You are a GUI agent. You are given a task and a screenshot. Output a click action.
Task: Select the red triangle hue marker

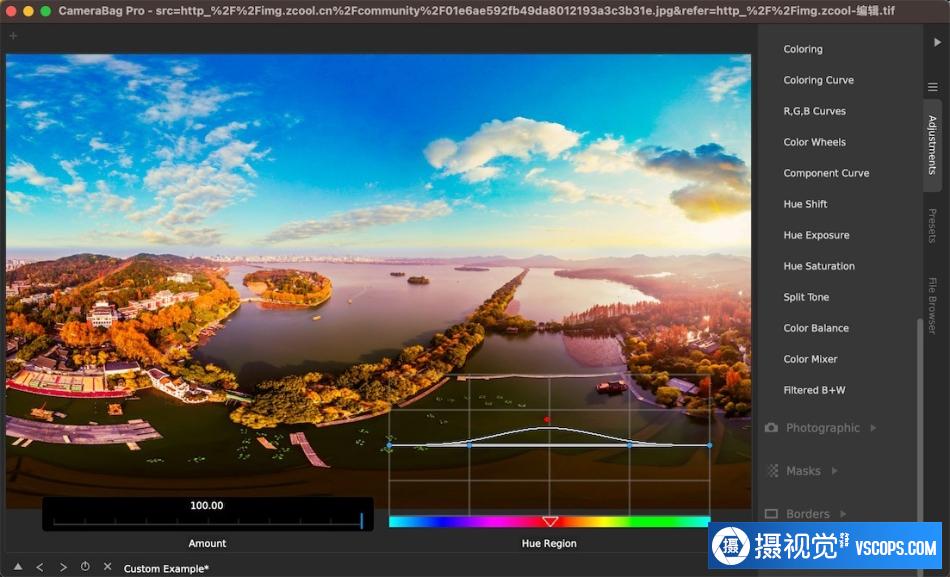(x=550, y=521)
